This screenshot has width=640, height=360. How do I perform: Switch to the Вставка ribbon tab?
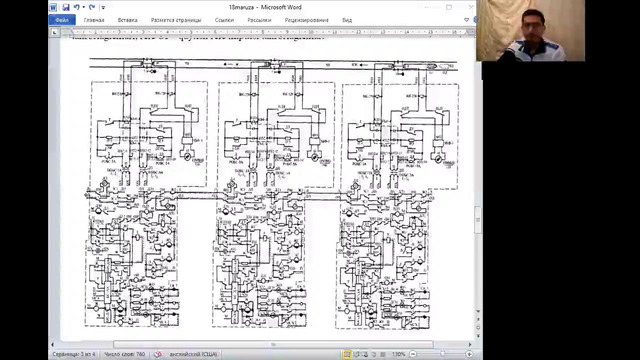tap(127, 20)
